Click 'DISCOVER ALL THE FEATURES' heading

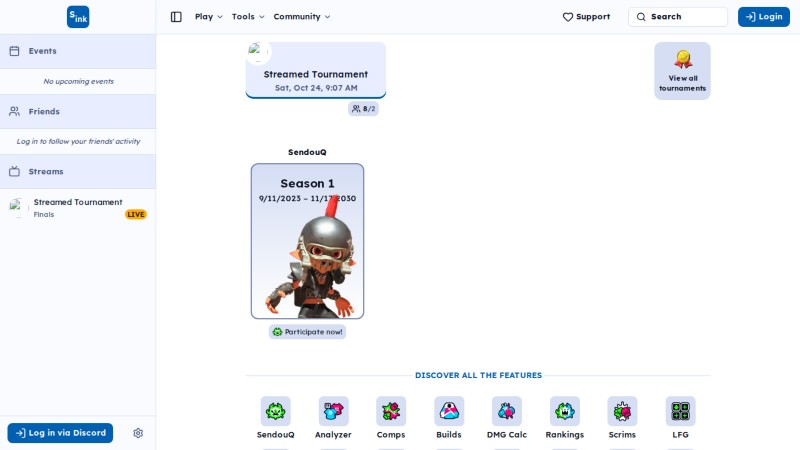tap(479, 375)
